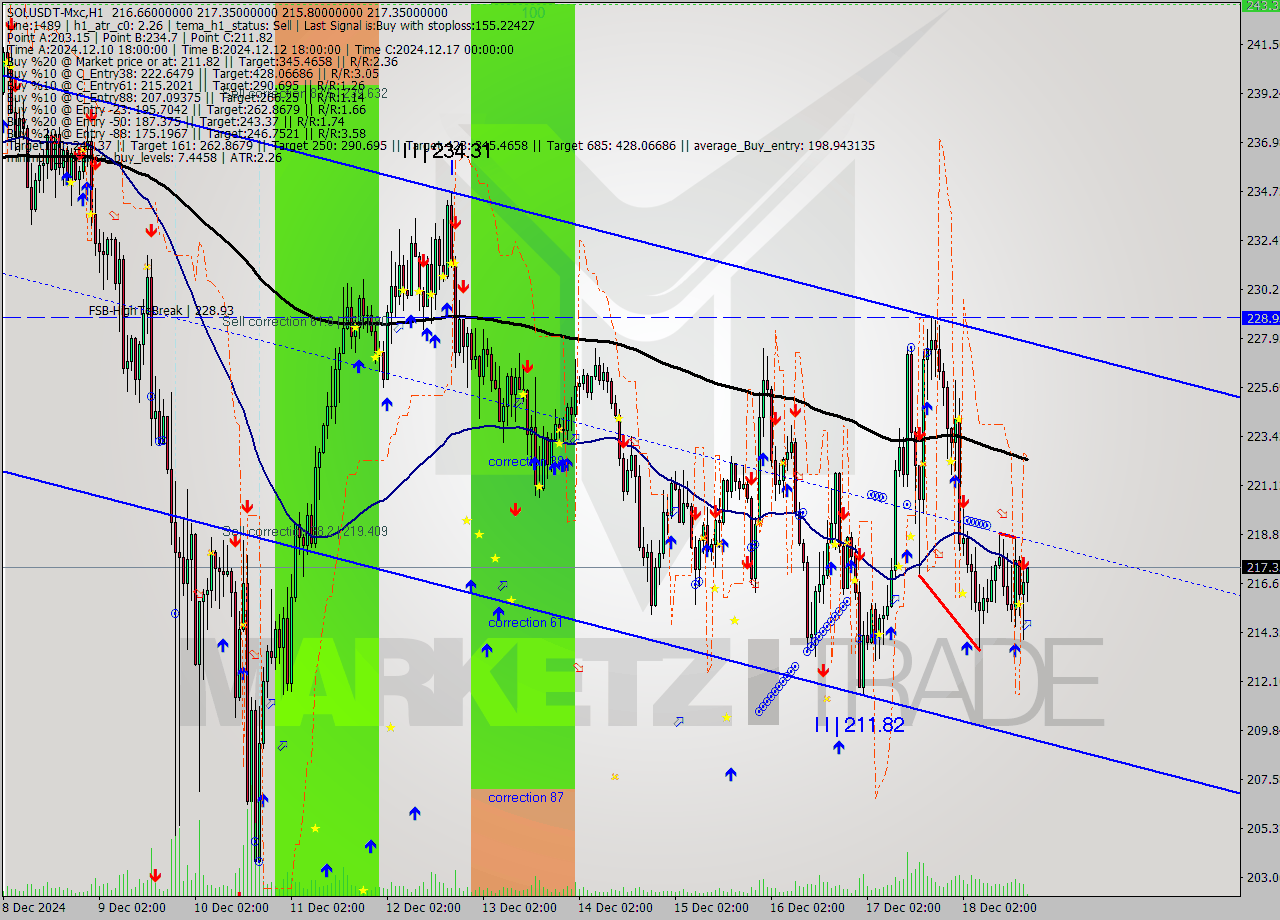
Task: Click the '15 Dec 02:00' time label
Action: (x=711, y=908)
